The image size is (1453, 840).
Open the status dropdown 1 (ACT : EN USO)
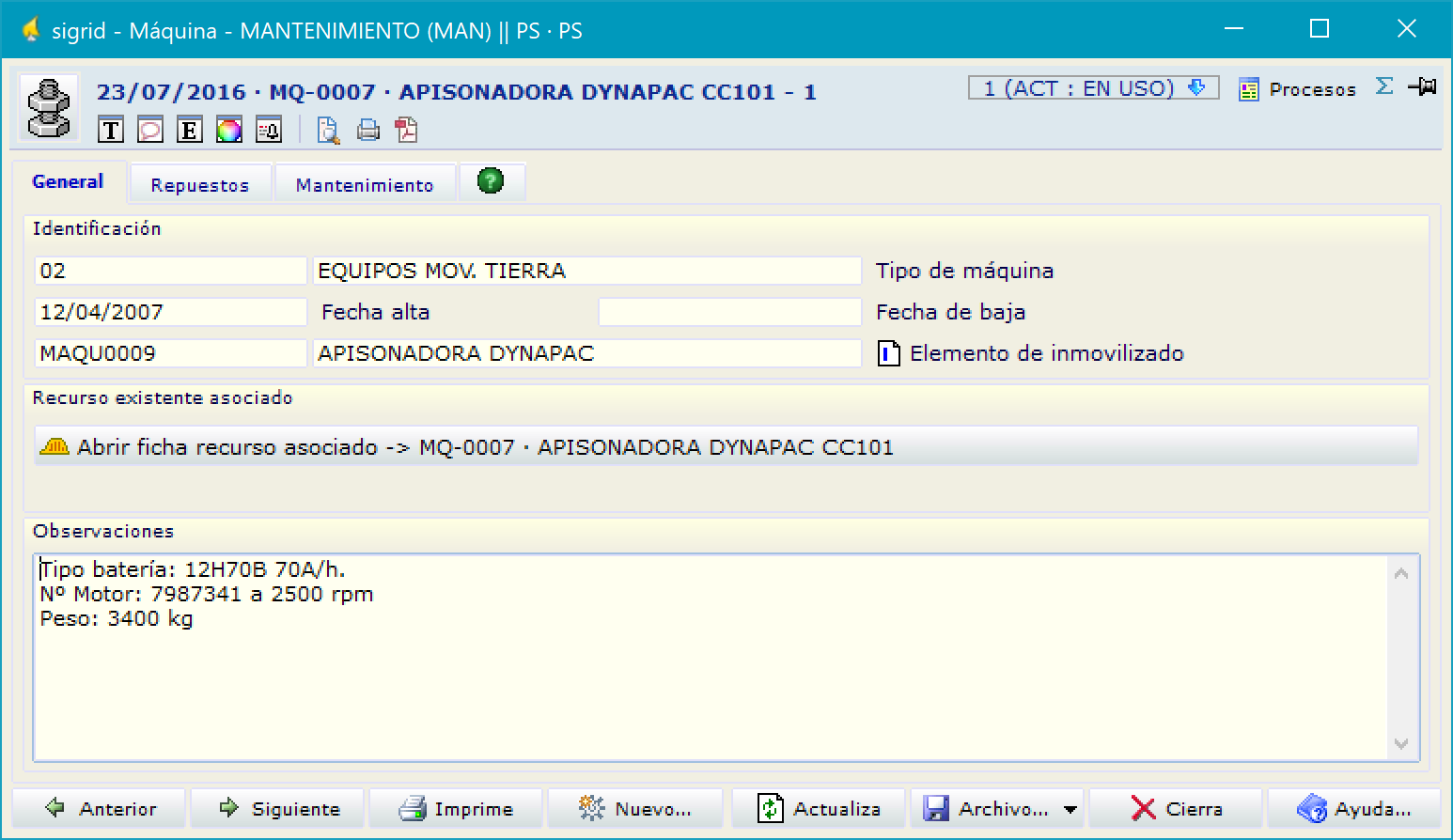(x=1094, y=87)
